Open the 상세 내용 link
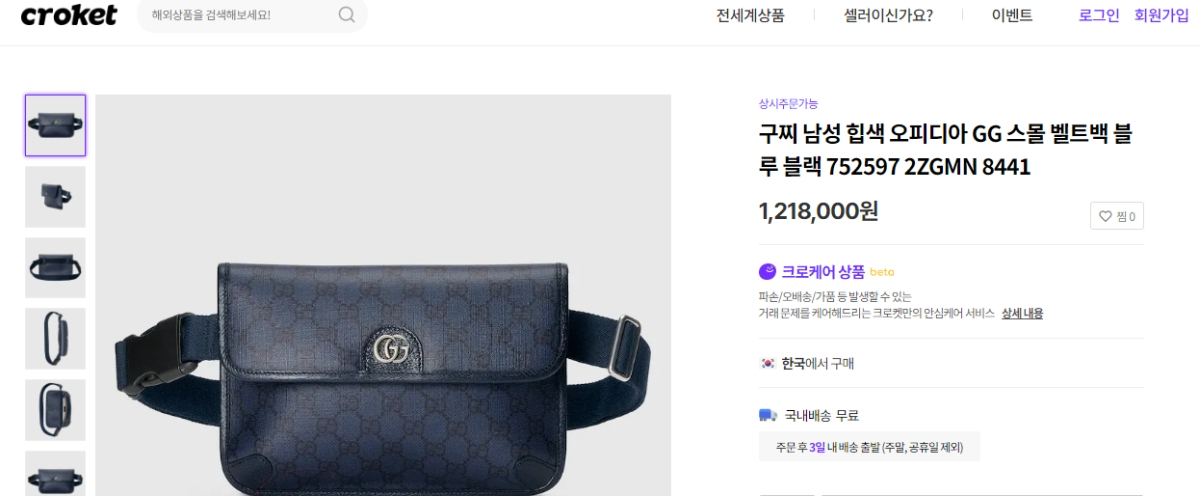 pos(1022,313)
